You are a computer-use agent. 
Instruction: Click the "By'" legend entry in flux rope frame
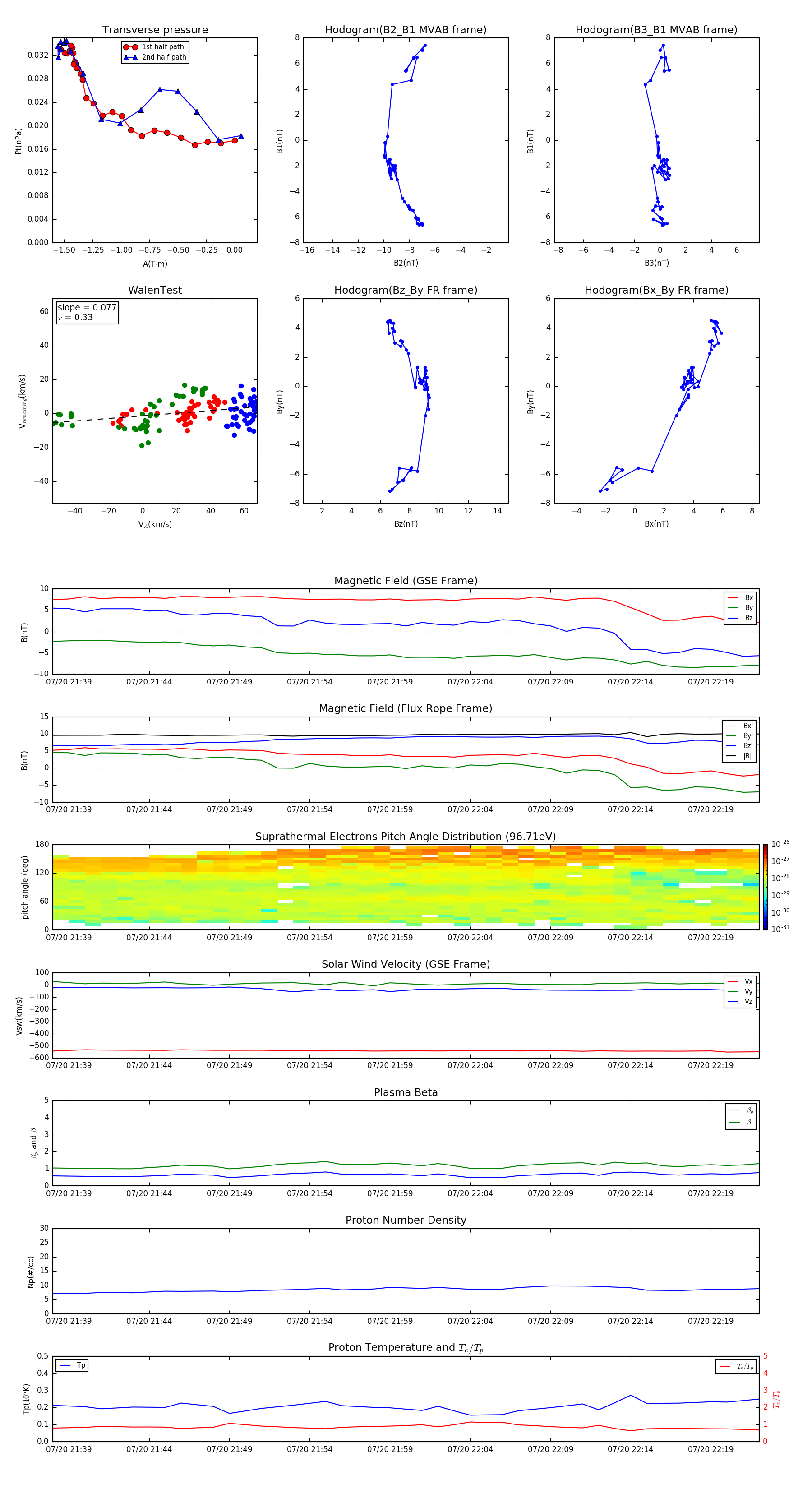(739, 736)
